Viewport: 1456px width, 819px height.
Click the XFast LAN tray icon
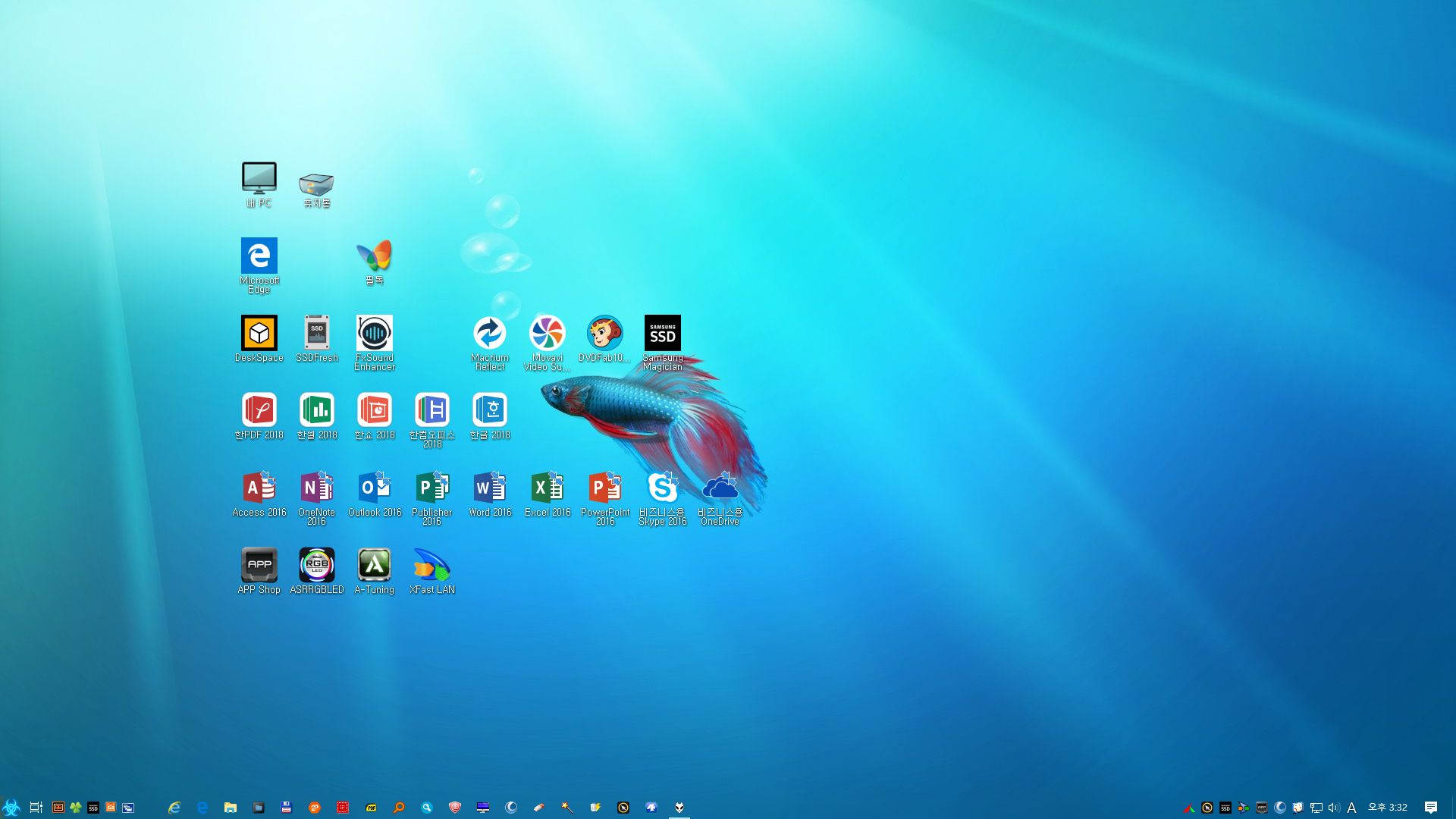click(1244, 807)
